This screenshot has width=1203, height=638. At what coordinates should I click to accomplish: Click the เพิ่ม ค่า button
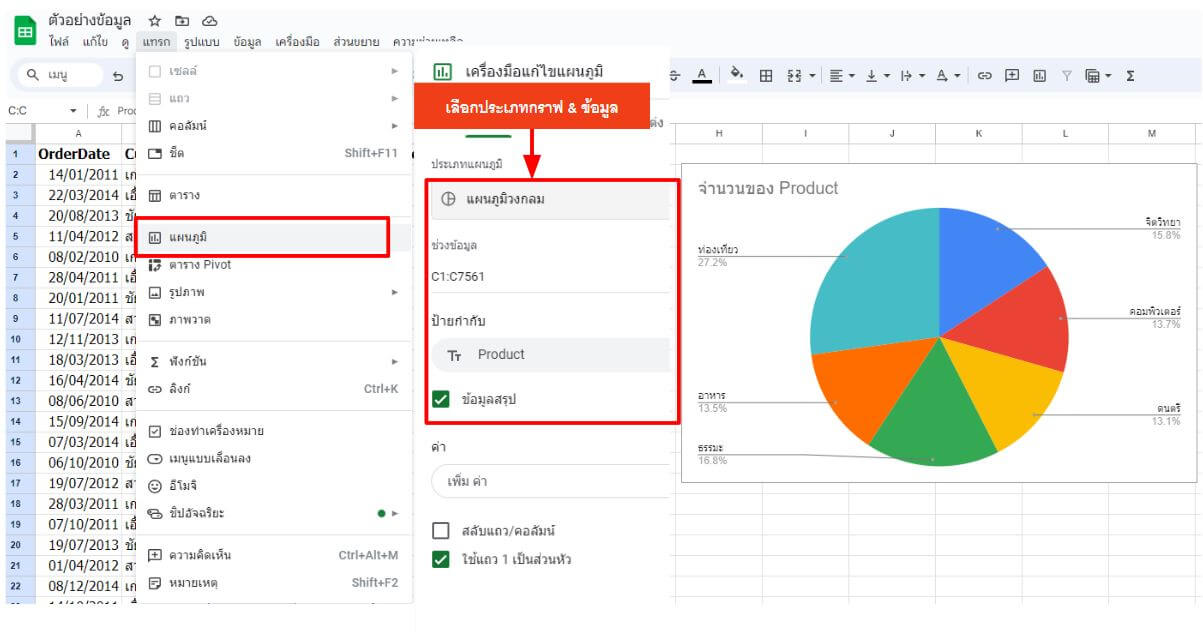click(x=550, y=481)
